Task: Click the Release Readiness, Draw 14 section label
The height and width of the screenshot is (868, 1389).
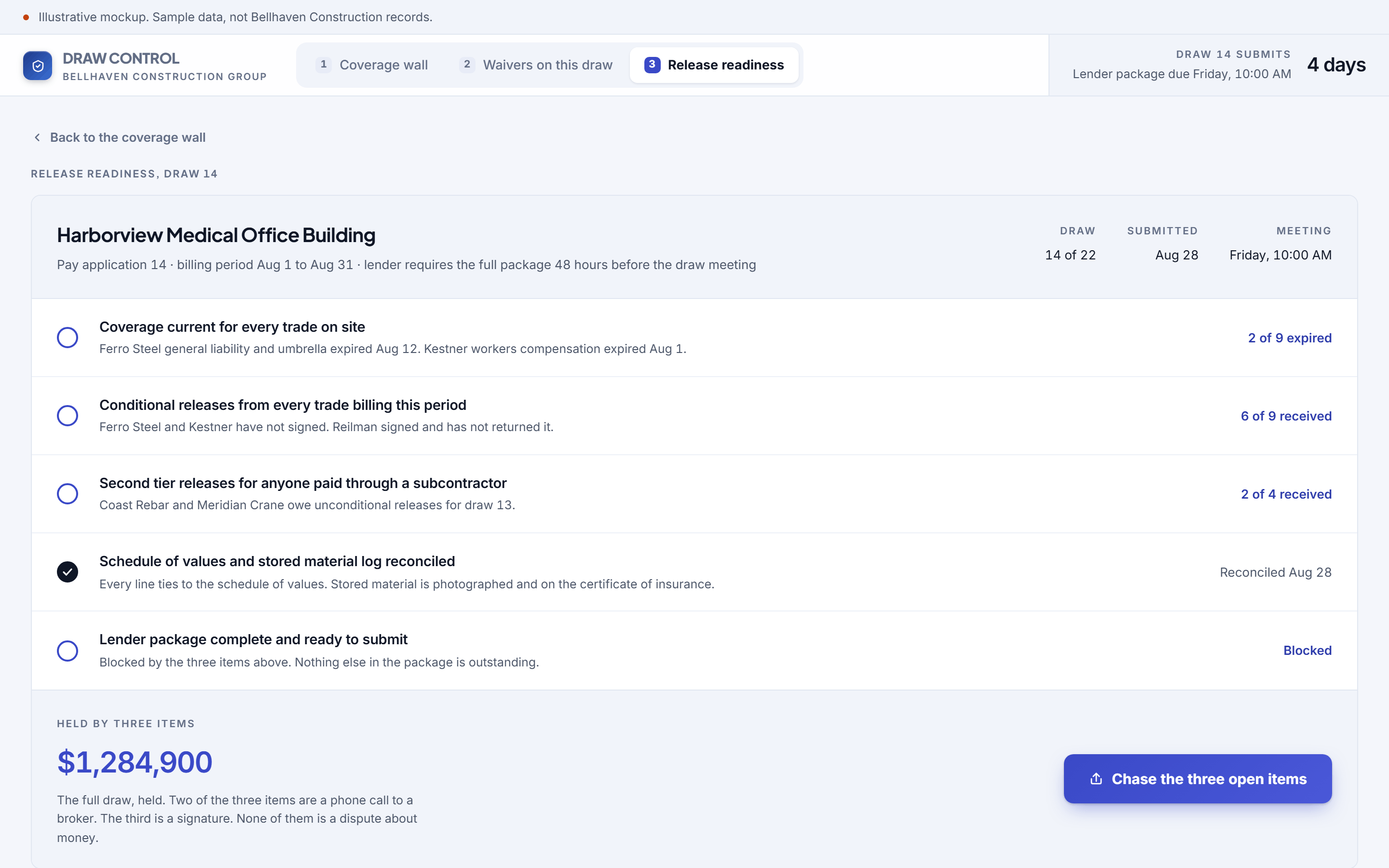Action: tap(124, 174)
